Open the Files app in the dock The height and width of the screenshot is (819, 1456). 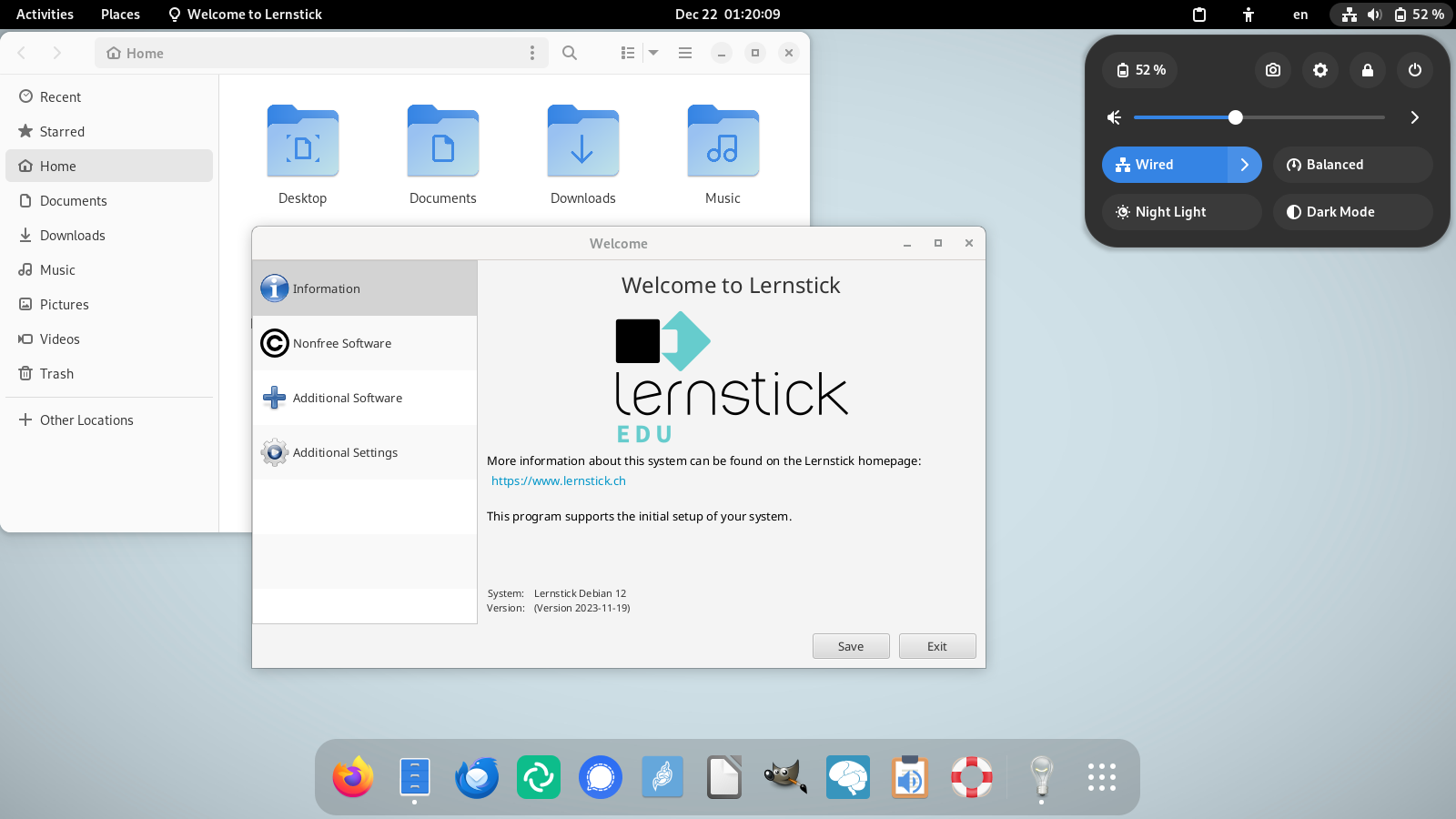(x=415, y=777)
